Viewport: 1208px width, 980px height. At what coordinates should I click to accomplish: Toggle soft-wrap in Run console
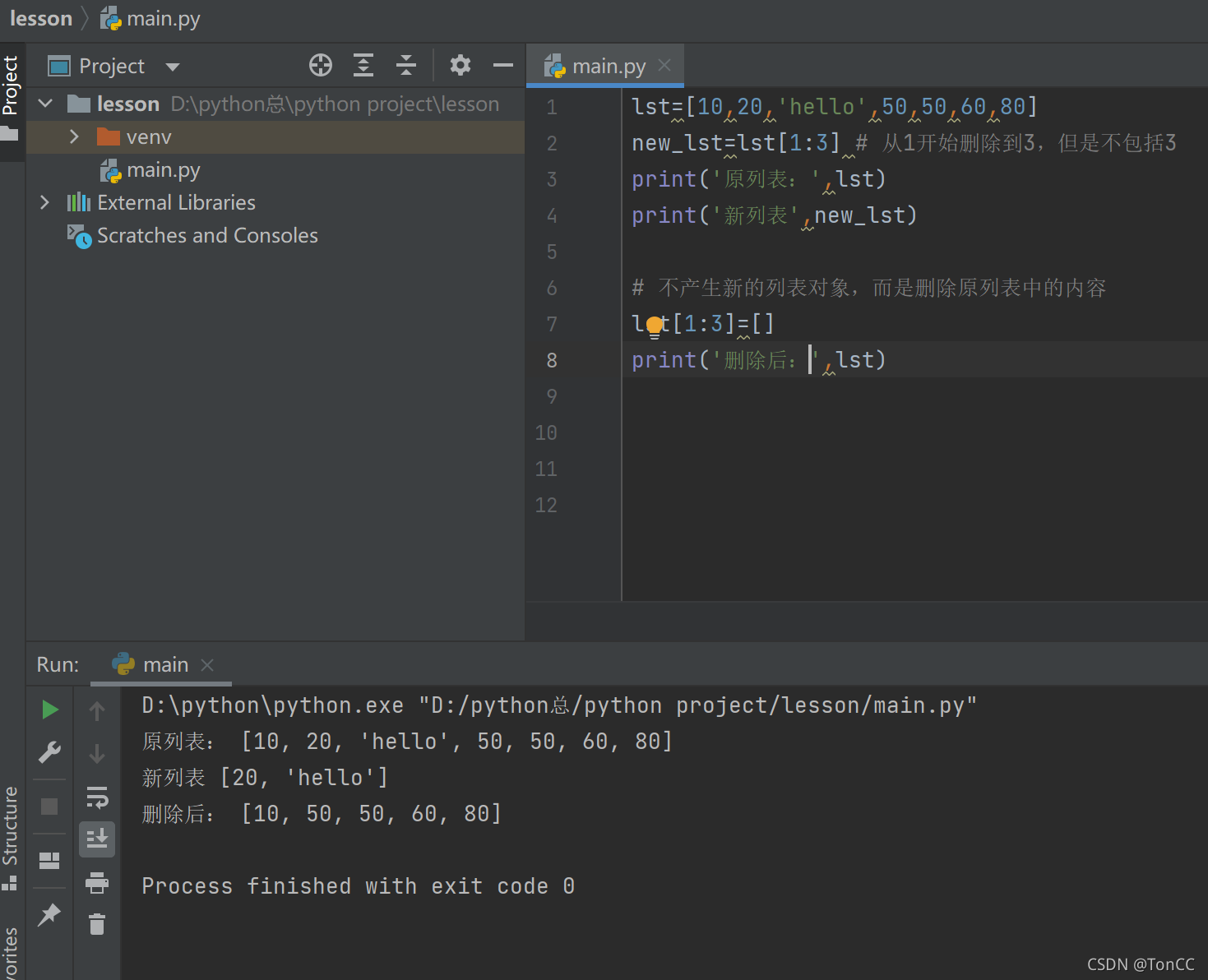point(97,797)
